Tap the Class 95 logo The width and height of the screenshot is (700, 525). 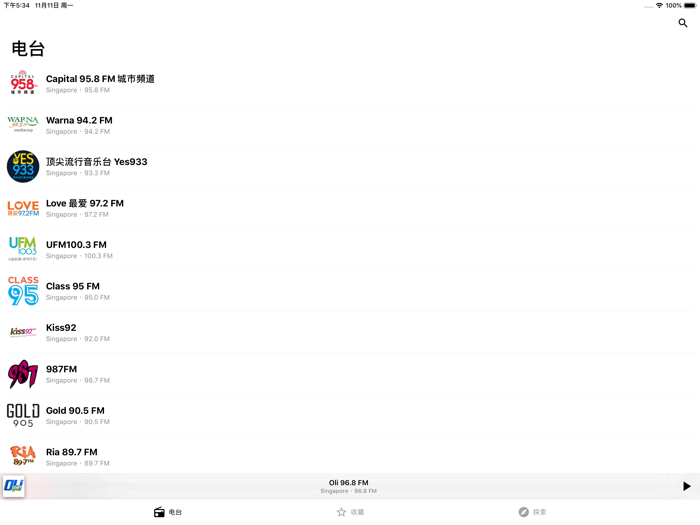(x=23, y=291)
